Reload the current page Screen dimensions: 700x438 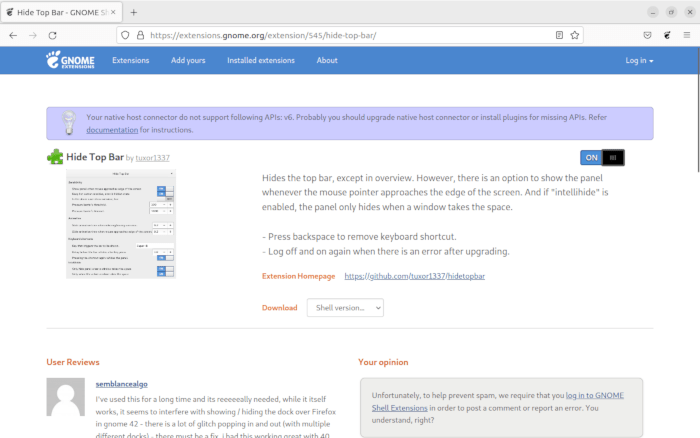click(x=52, y=35)
